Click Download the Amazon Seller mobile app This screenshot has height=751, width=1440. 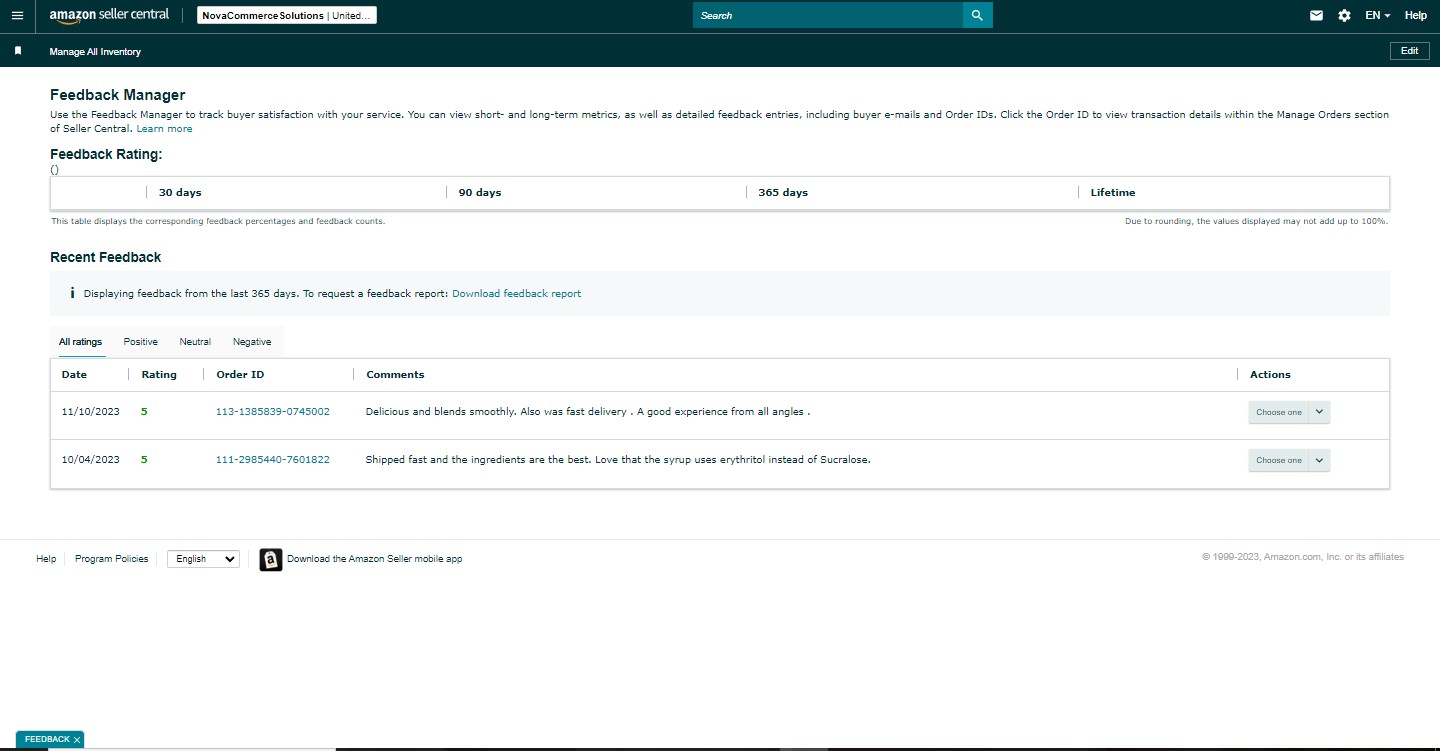374,559
